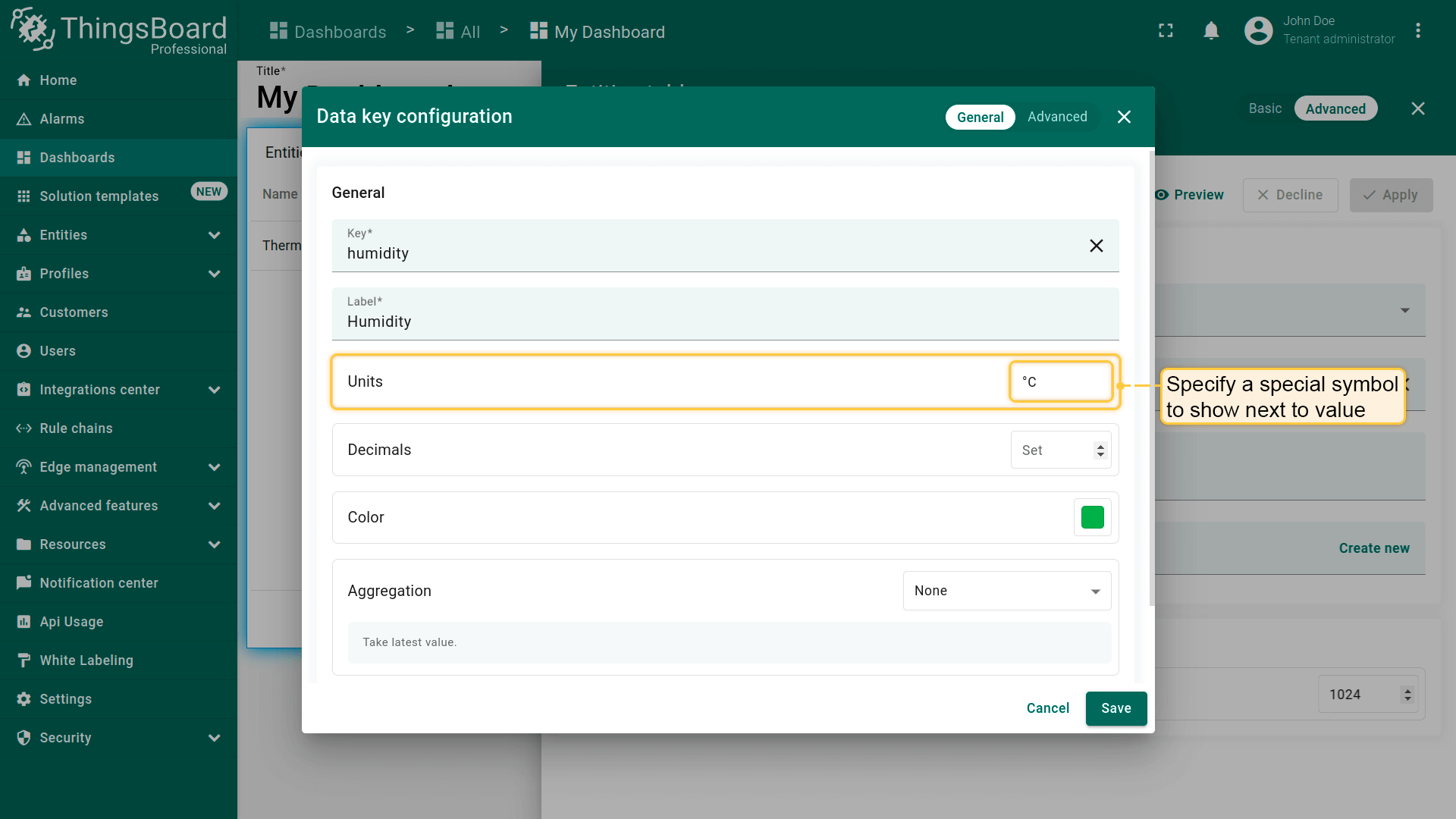This screenshot has height=819, width=1456.
Task: Clear the humidity key with X icon
Action: pos(1096,246)
